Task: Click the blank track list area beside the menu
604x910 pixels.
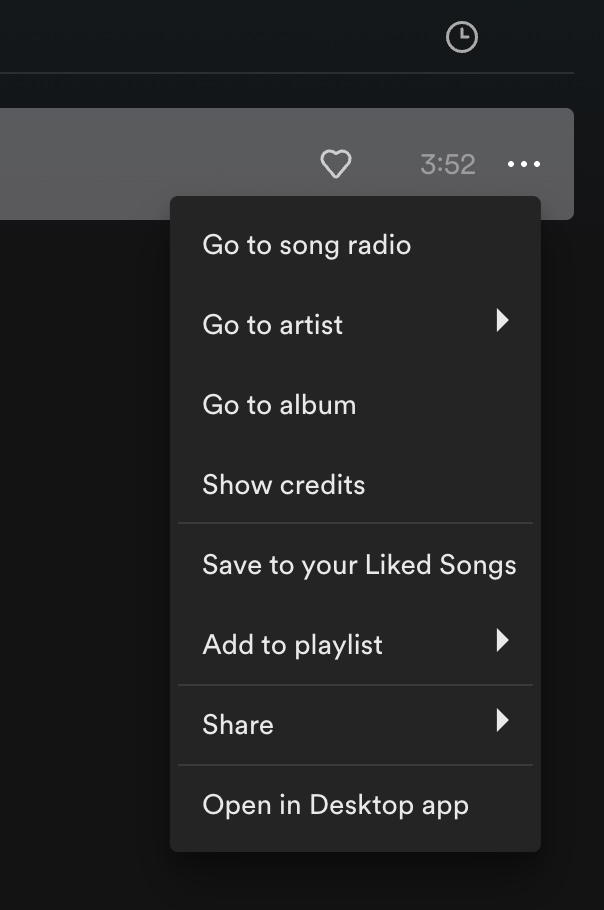Action: 80,500
